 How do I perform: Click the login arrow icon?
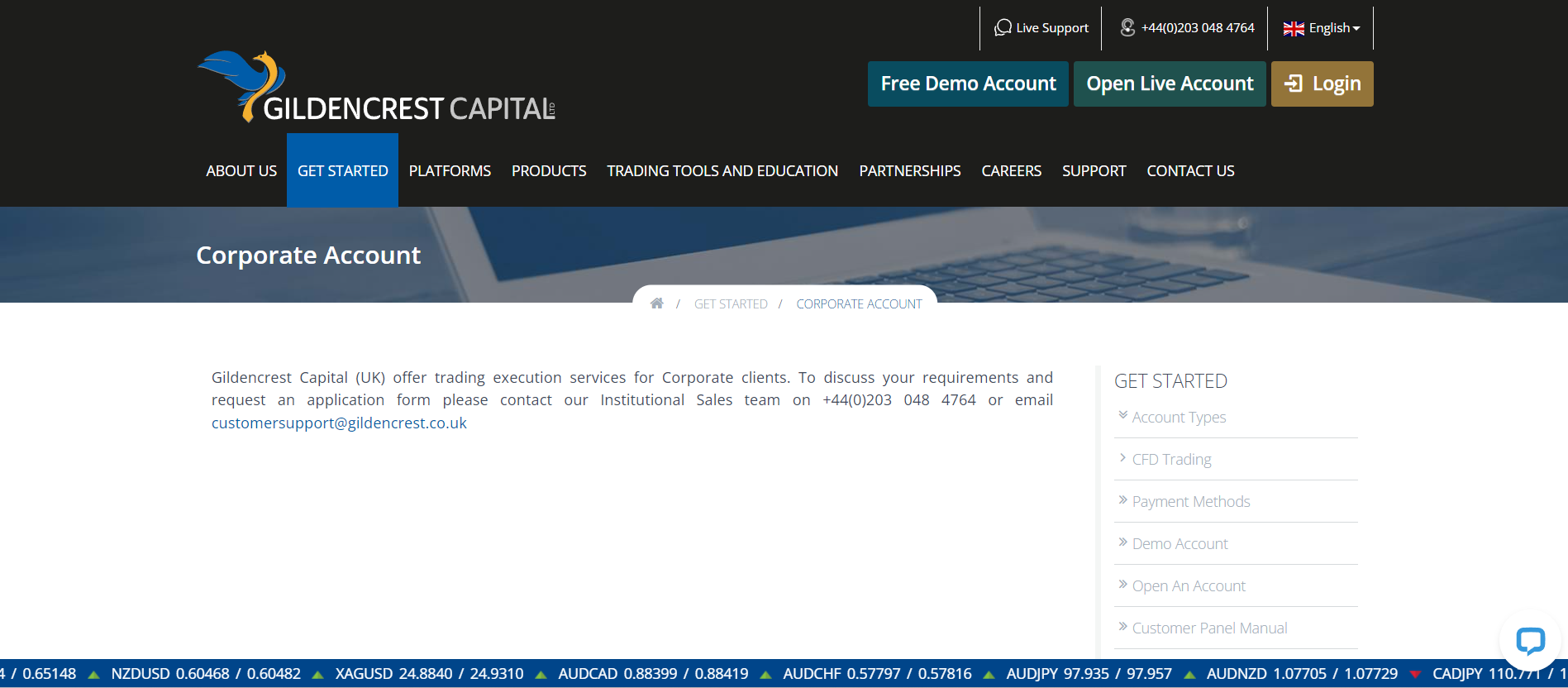pyautogui.click(x=1294, y=84)
